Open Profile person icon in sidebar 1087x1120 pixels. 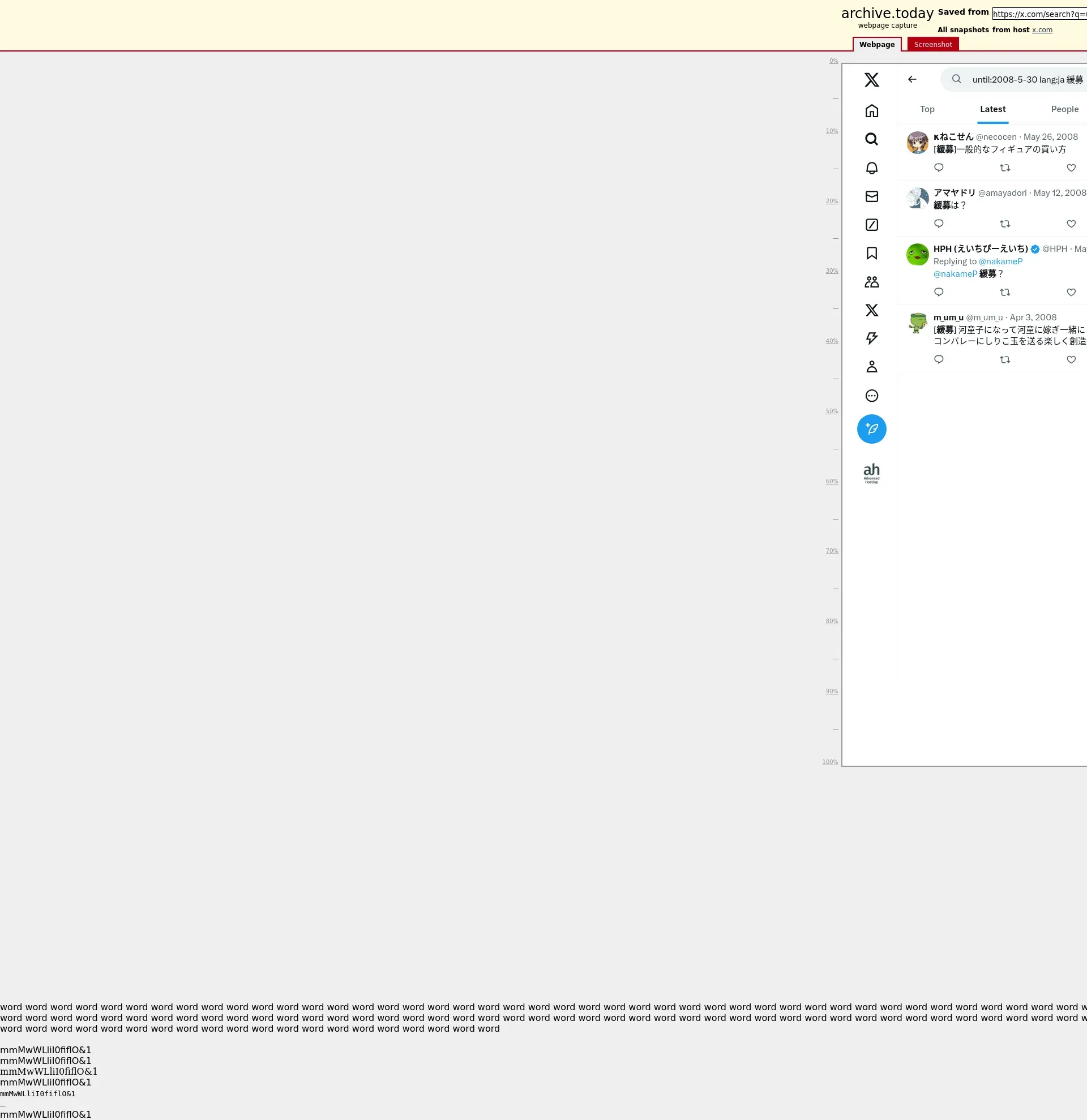point(871,367)
